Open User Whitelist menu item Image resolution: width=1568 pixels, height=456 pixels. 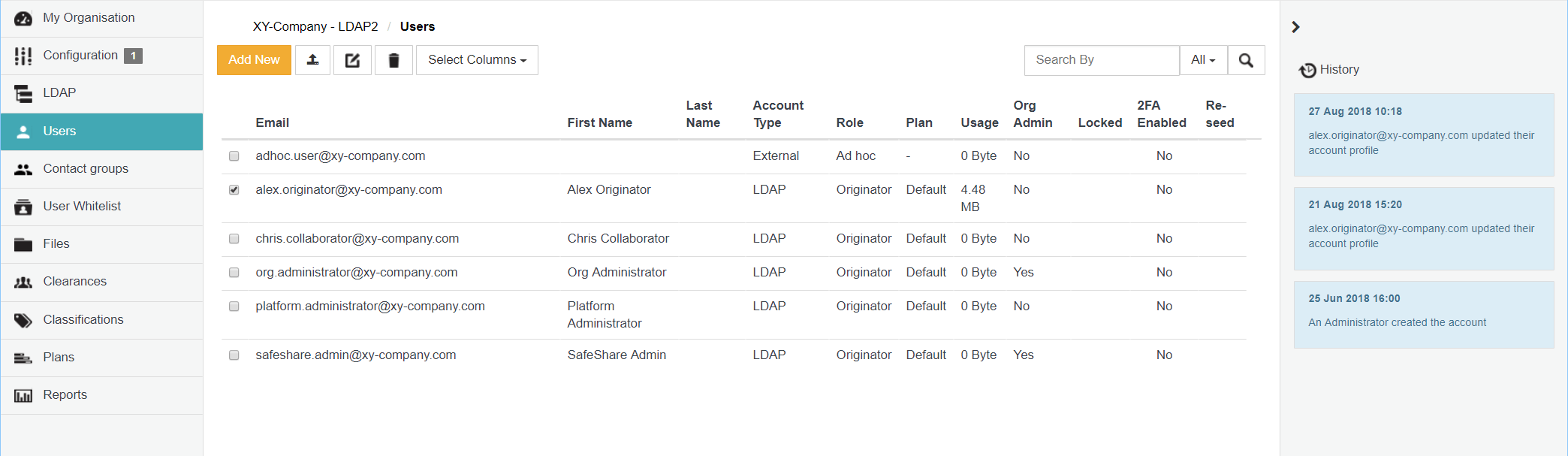101,207
